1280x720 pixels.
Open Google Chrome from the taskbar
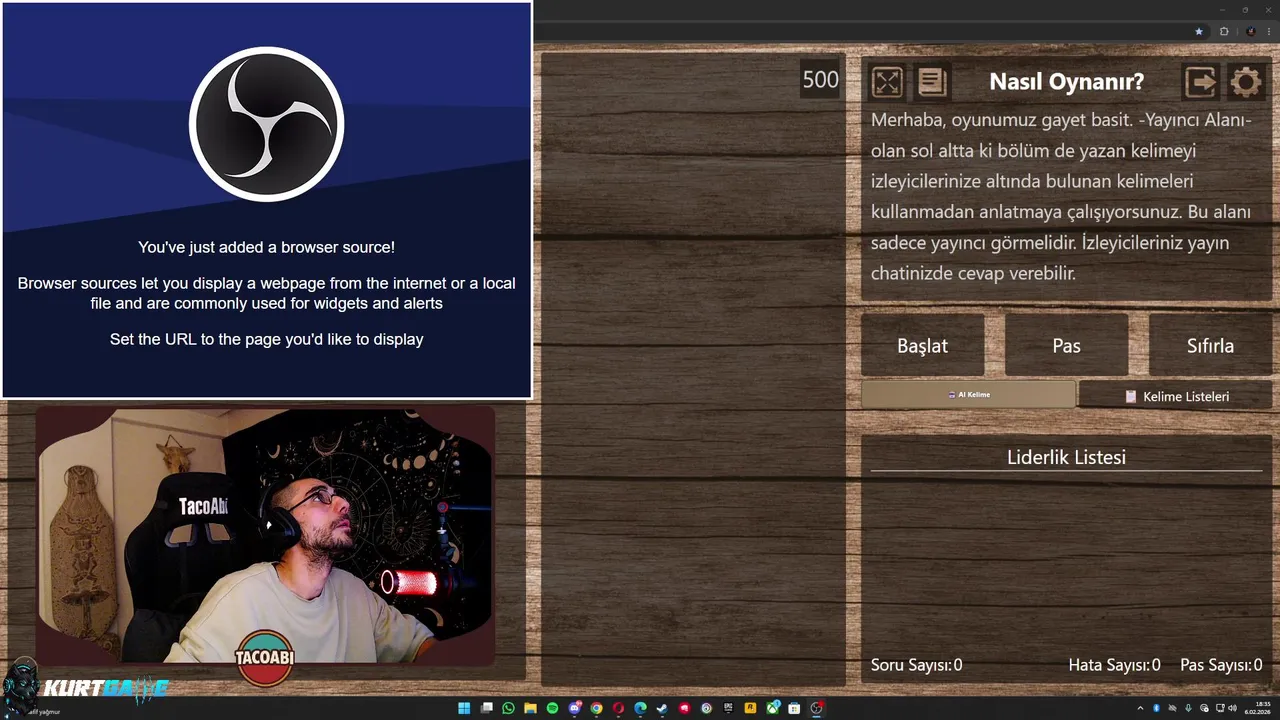tap(597, 708)
